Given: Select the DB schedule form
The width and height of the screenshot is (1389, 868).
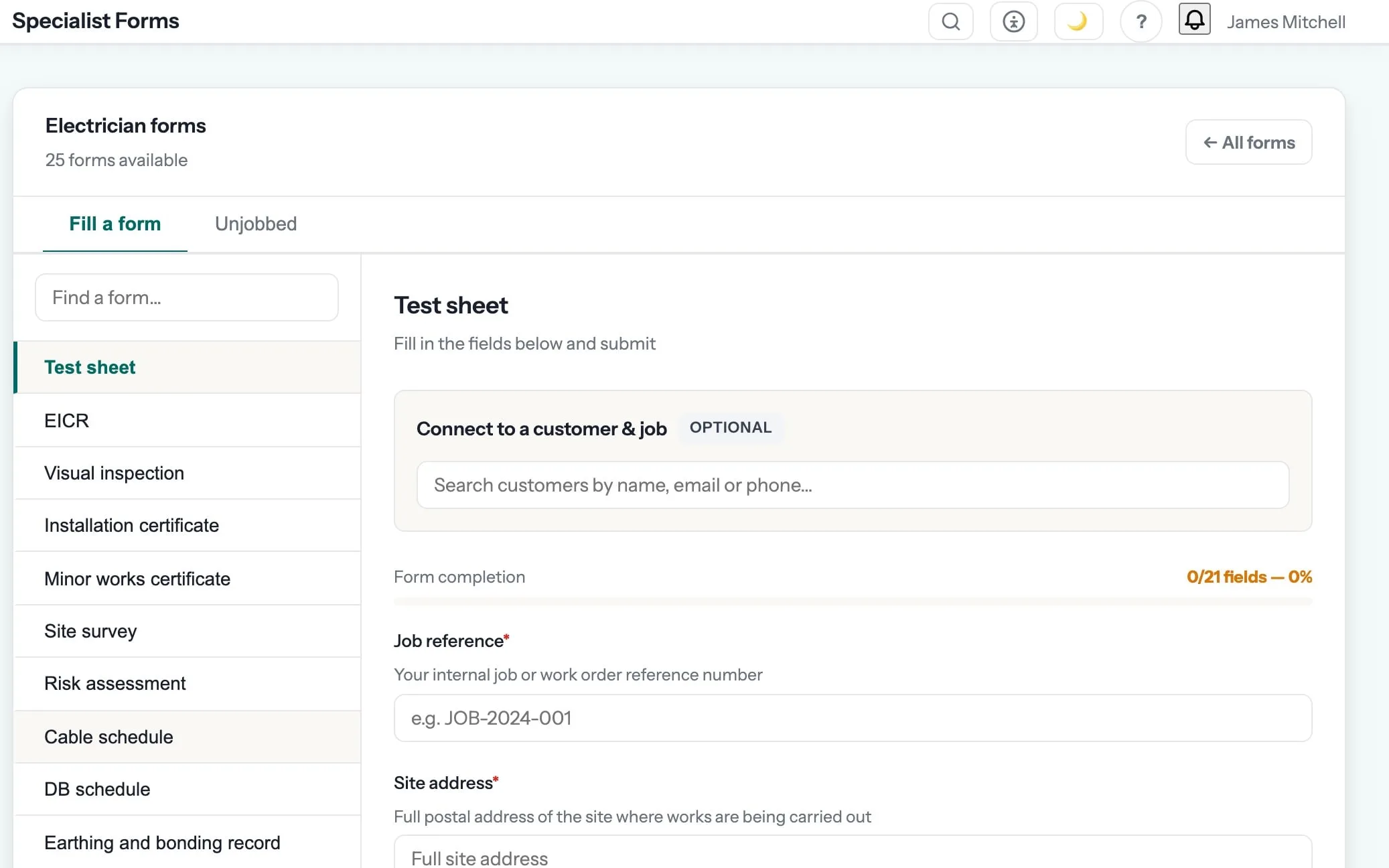Looking at the screenshot, I should coord(188,789).
